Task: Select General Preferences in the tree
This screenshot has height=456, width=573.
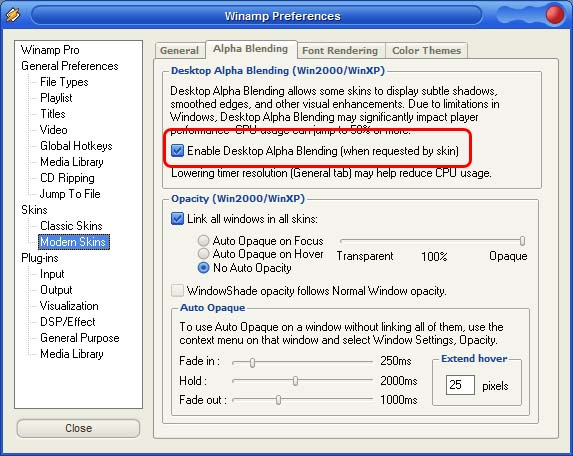Action: (x=70, y=66)
